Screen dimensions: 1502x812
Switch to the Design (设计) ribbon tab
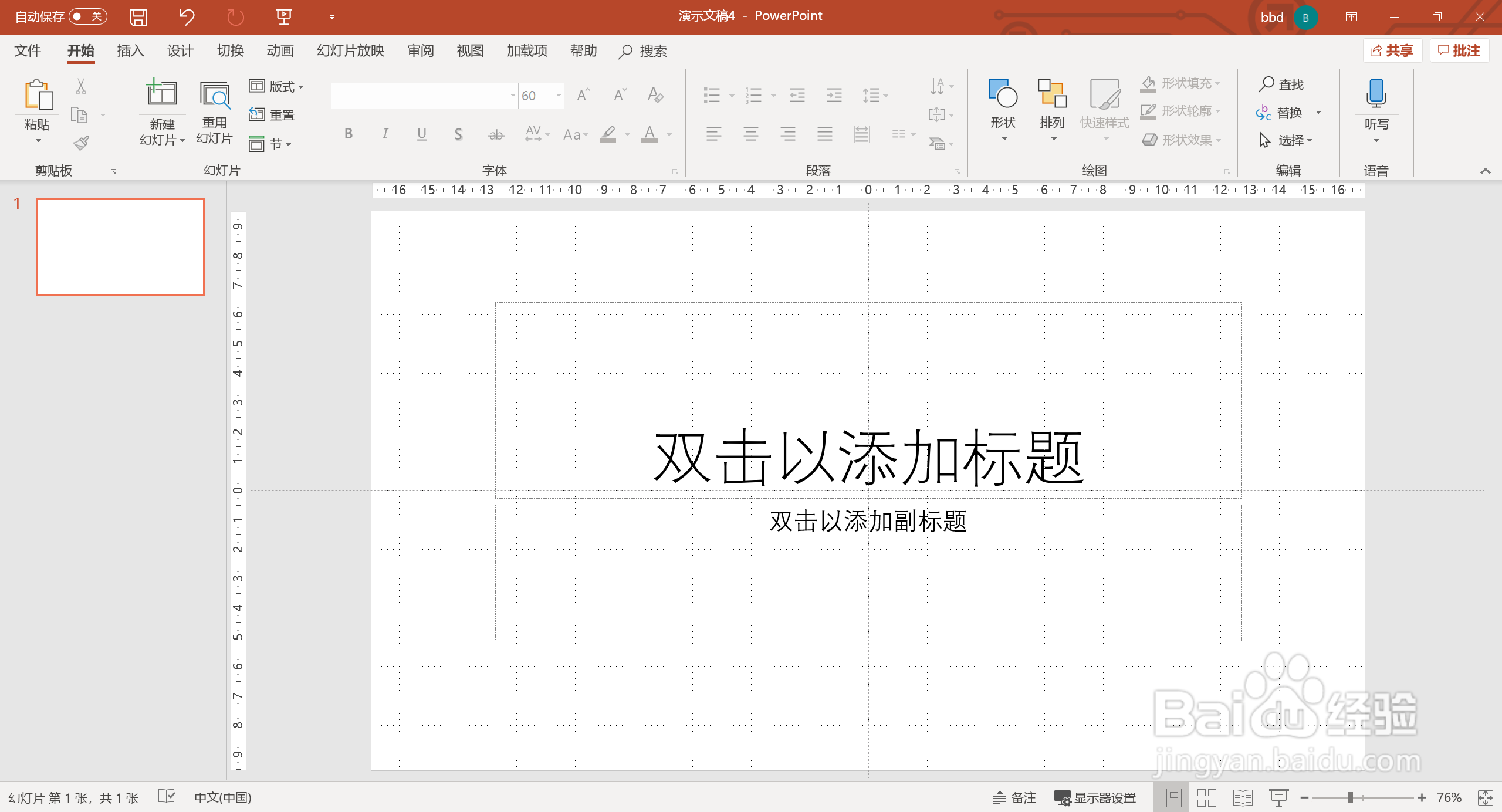coord(180,51)
